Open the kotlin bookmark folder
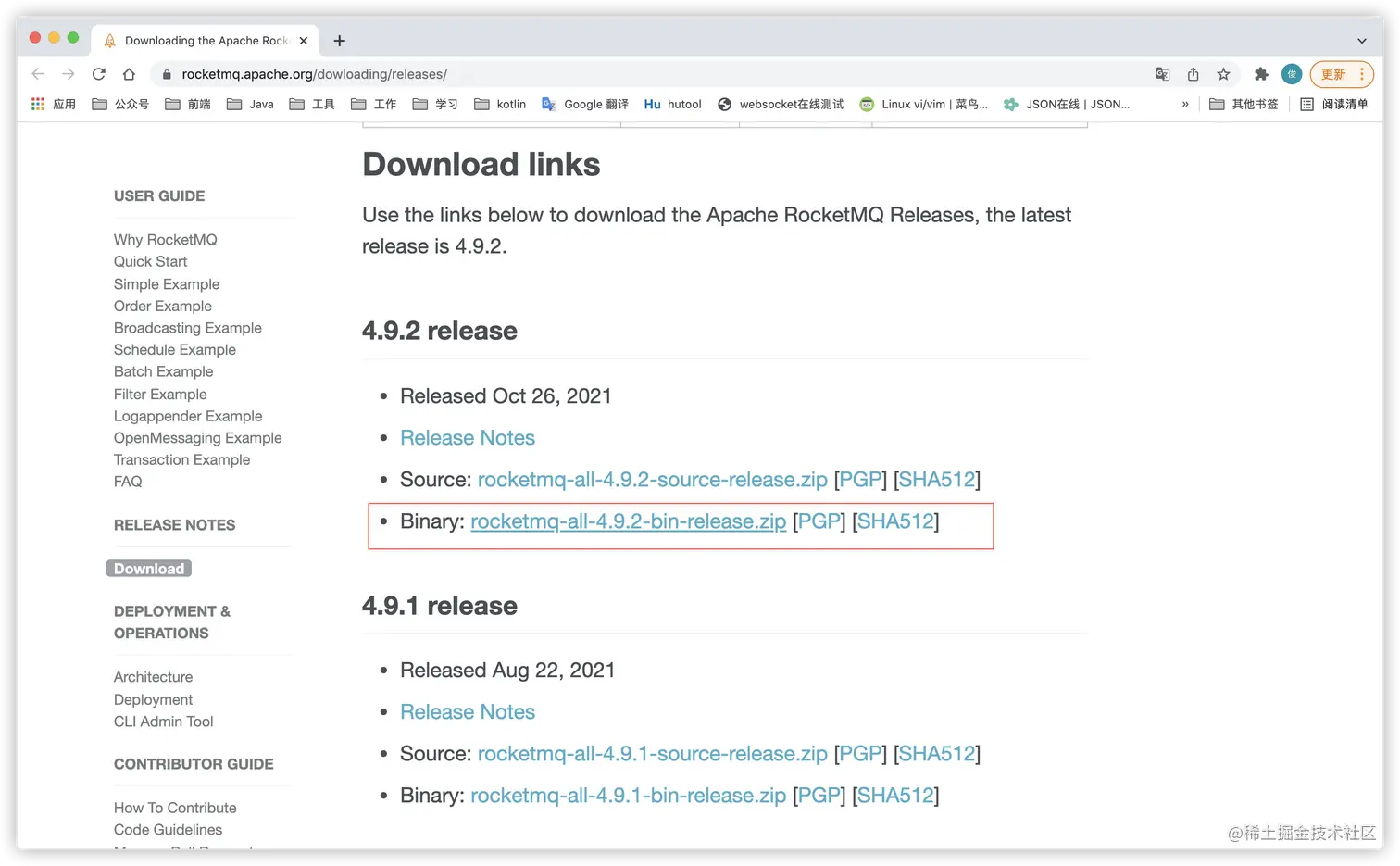The width and height of the screenshot is (1400, 866). 500,104
